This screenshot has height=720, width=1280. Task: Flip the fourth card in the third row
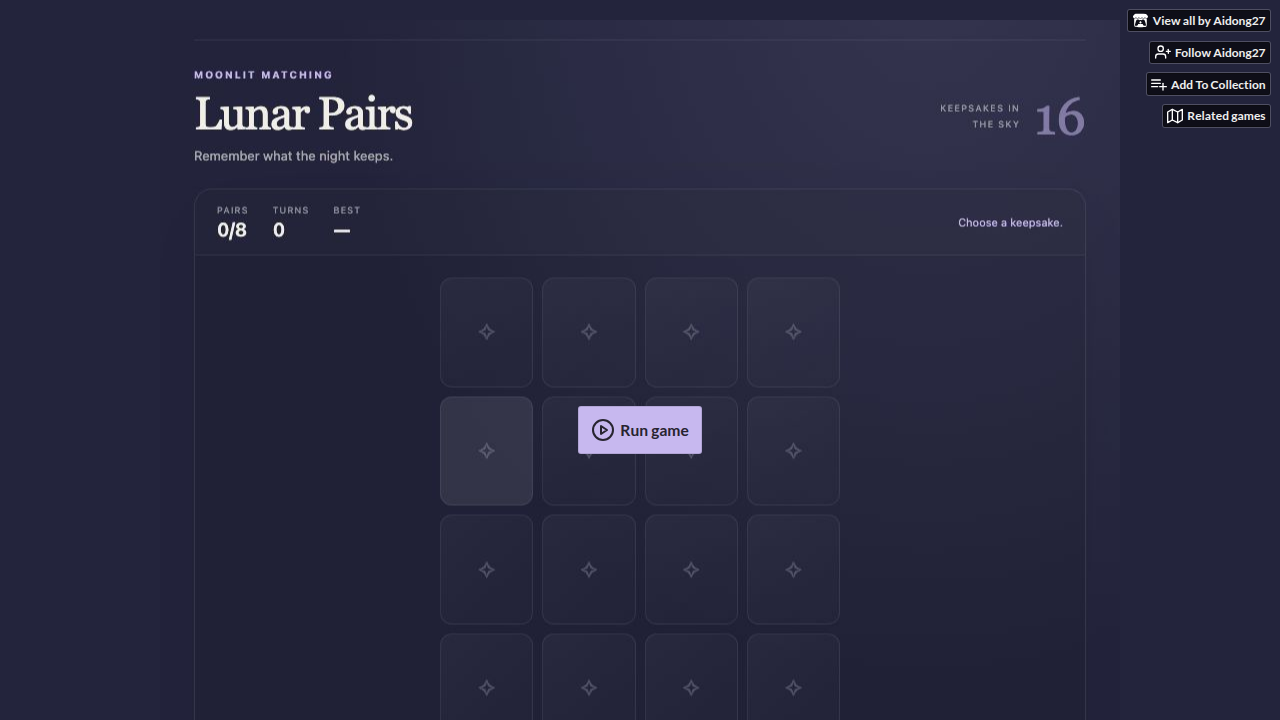[793, 570]
